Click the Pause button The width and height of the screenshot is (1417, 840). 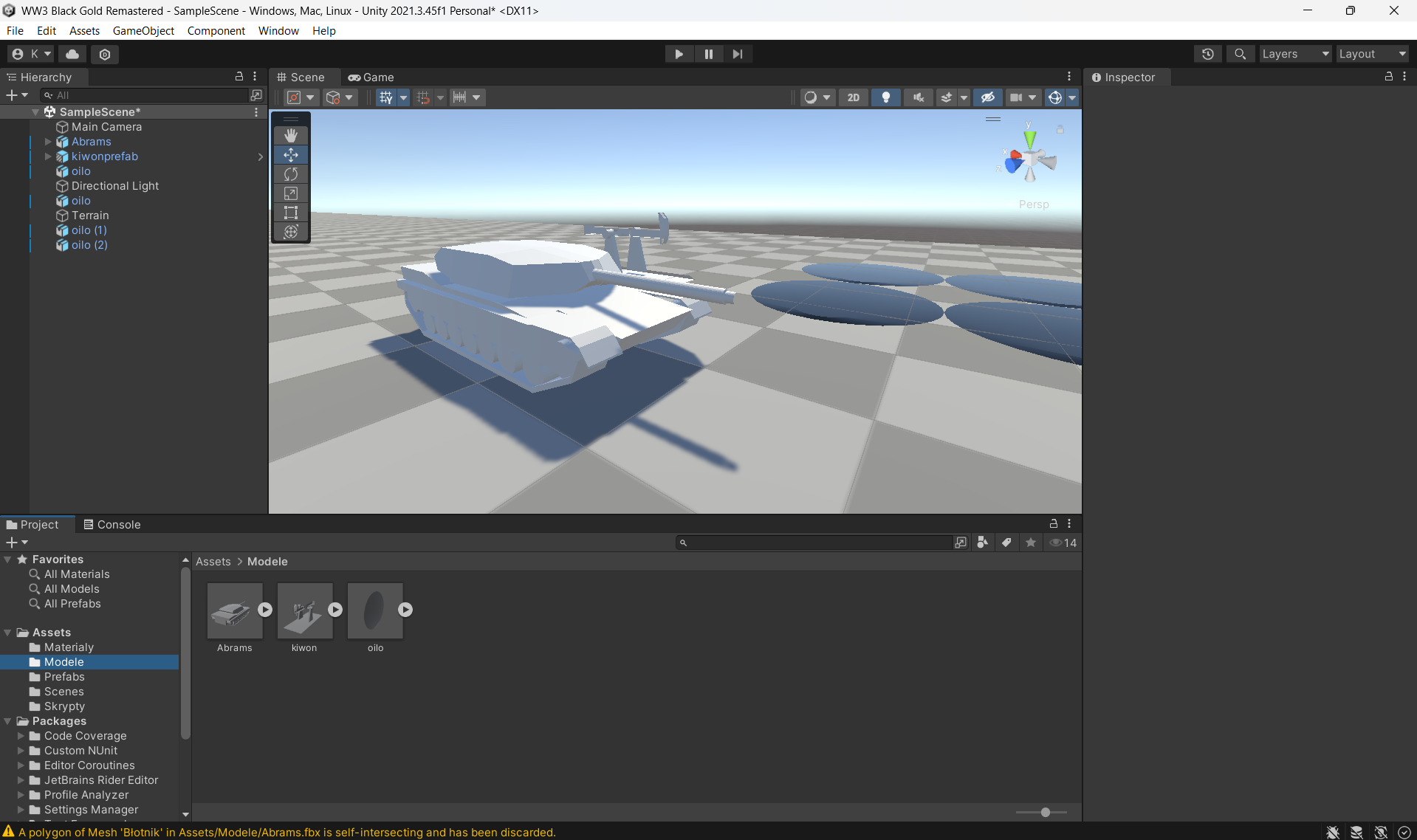tap(708, 54)
